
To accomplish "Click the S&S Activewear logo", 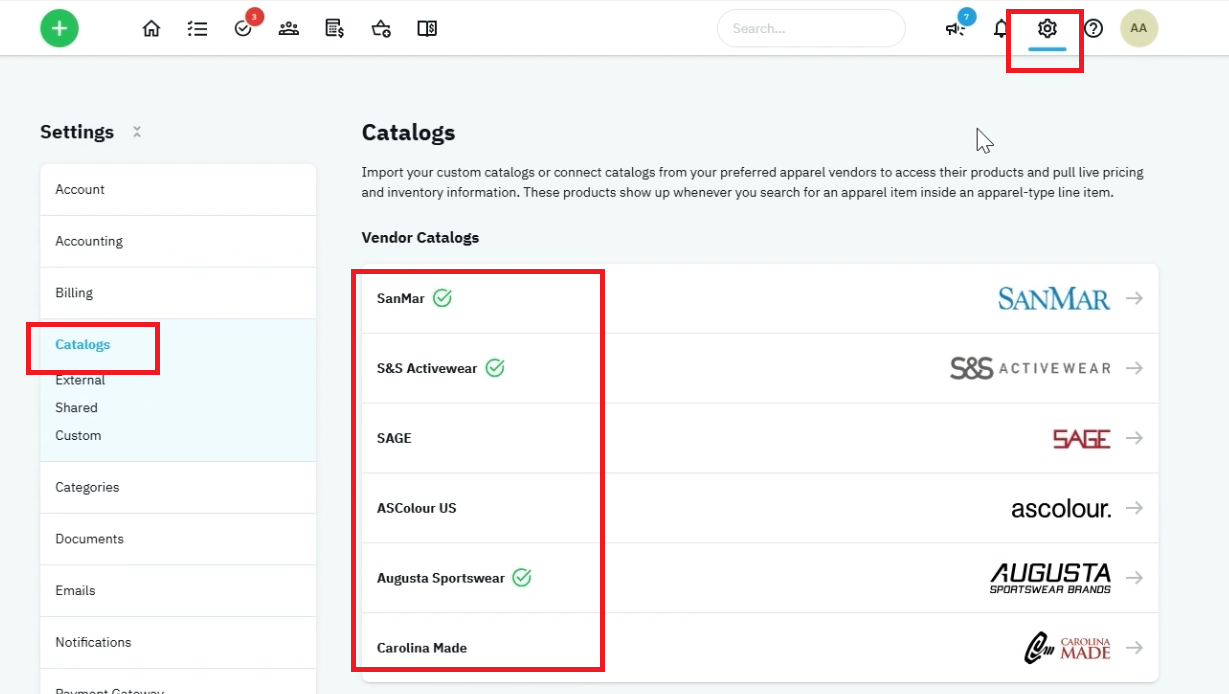I will pyautogui.click(x=1030, y=368).
